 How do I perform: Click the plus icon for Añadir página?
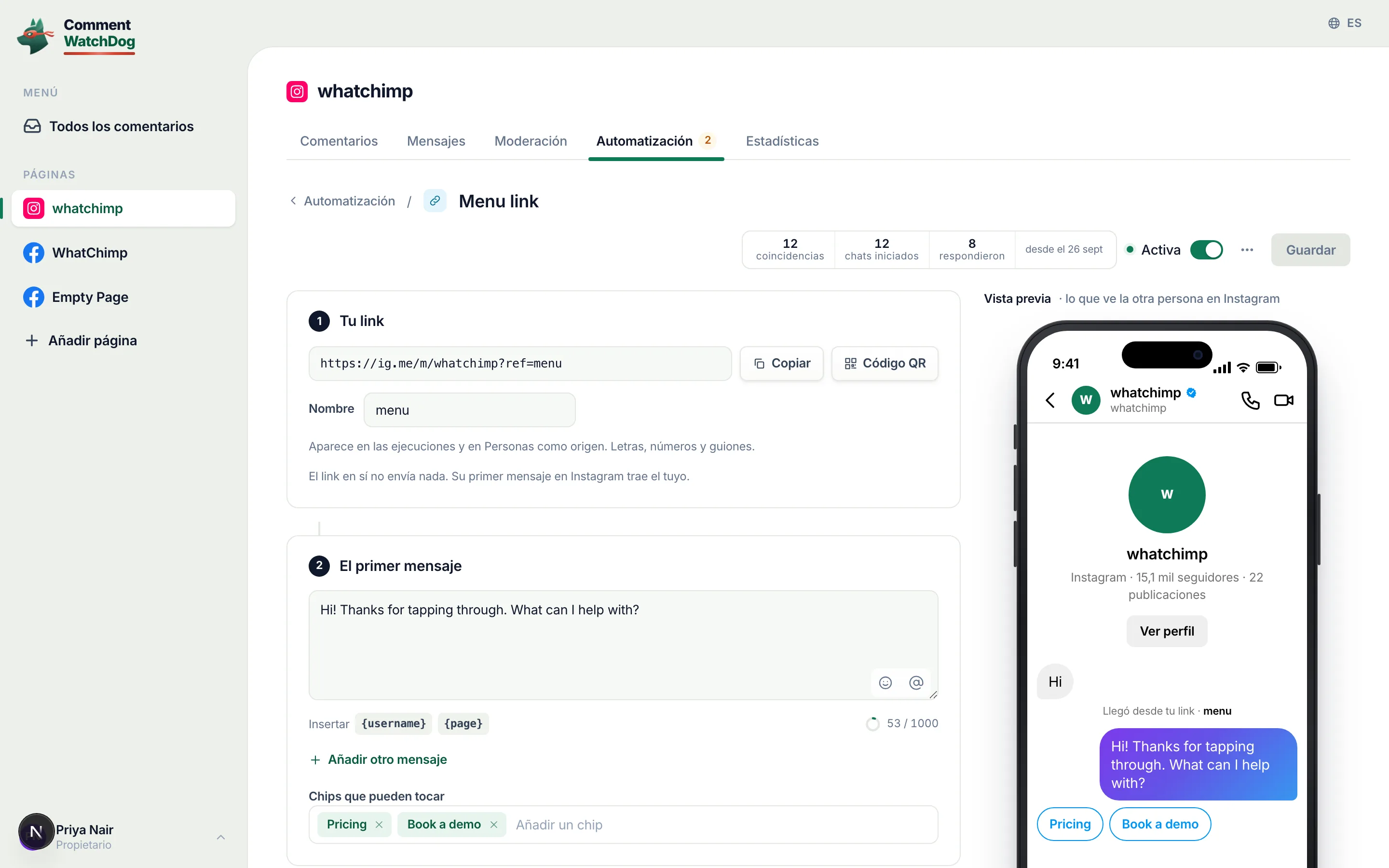point(32,340)
